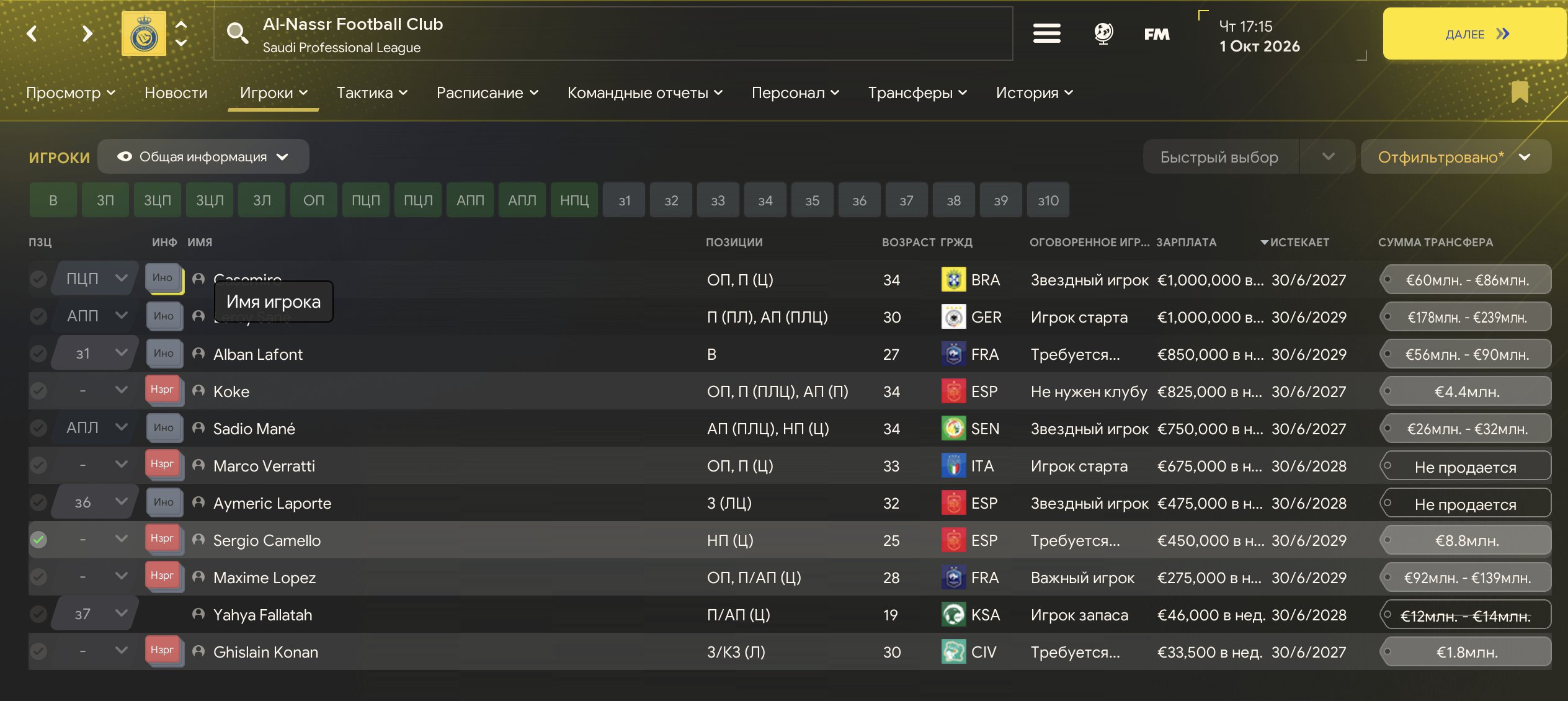Open Sadio Mané's АПЛ position dropdown
The image size is (1568, 701).
[x=96, y=428]
